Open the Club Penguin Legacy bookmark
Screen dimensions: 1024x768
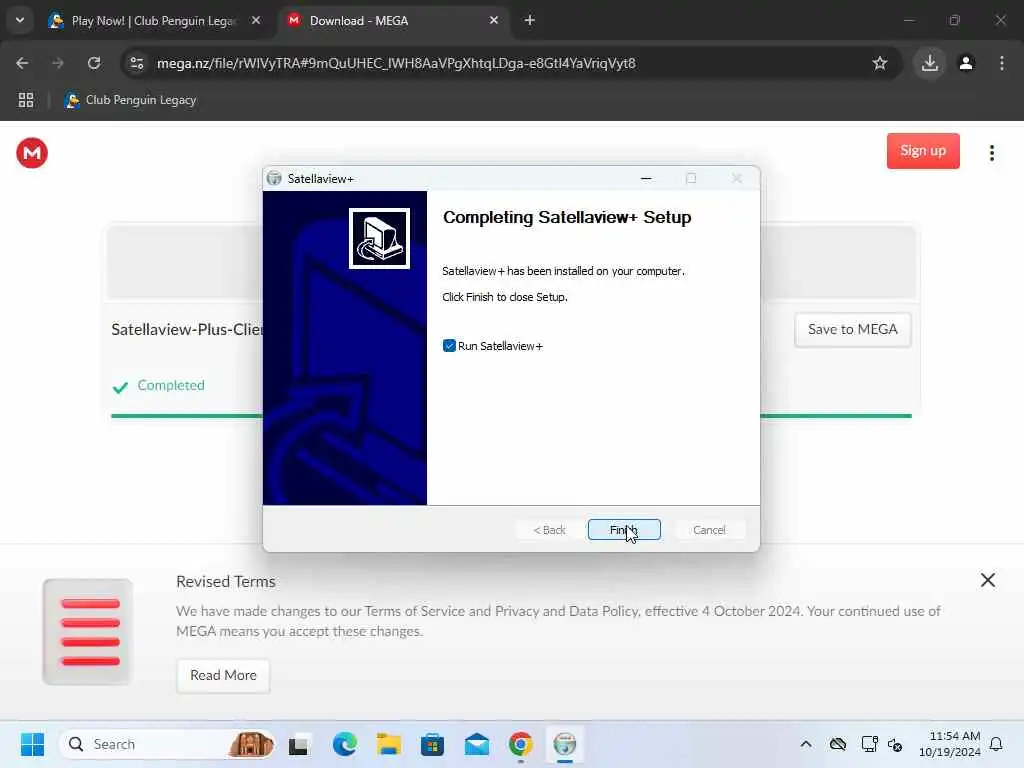[131, 100]
